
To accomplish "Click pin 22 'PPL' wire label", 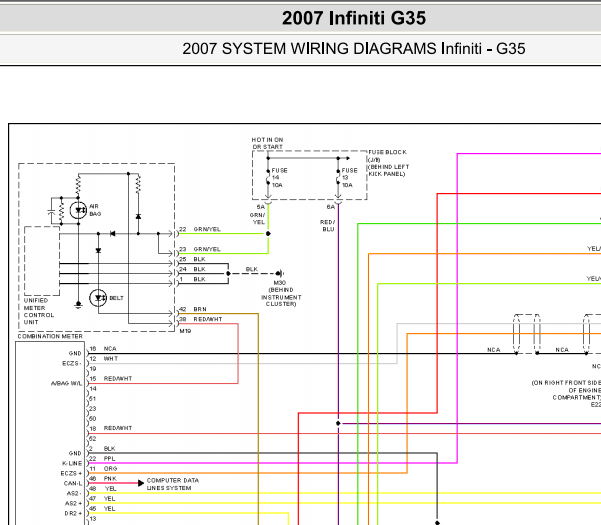I will click(109, 458).
